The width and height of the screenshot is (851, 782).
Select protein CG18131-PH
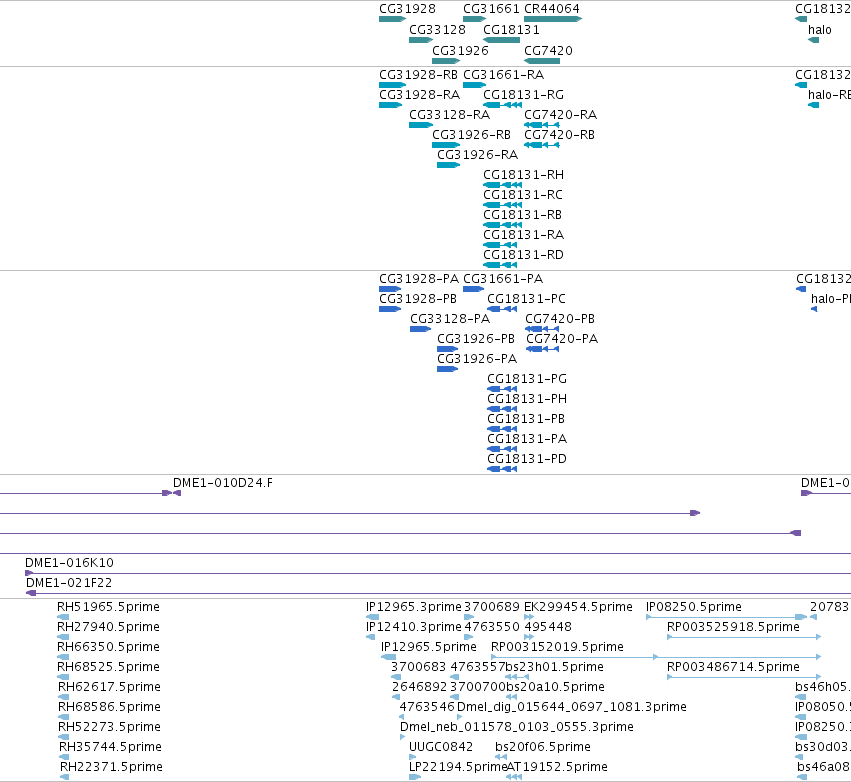[x=502, y=409]
